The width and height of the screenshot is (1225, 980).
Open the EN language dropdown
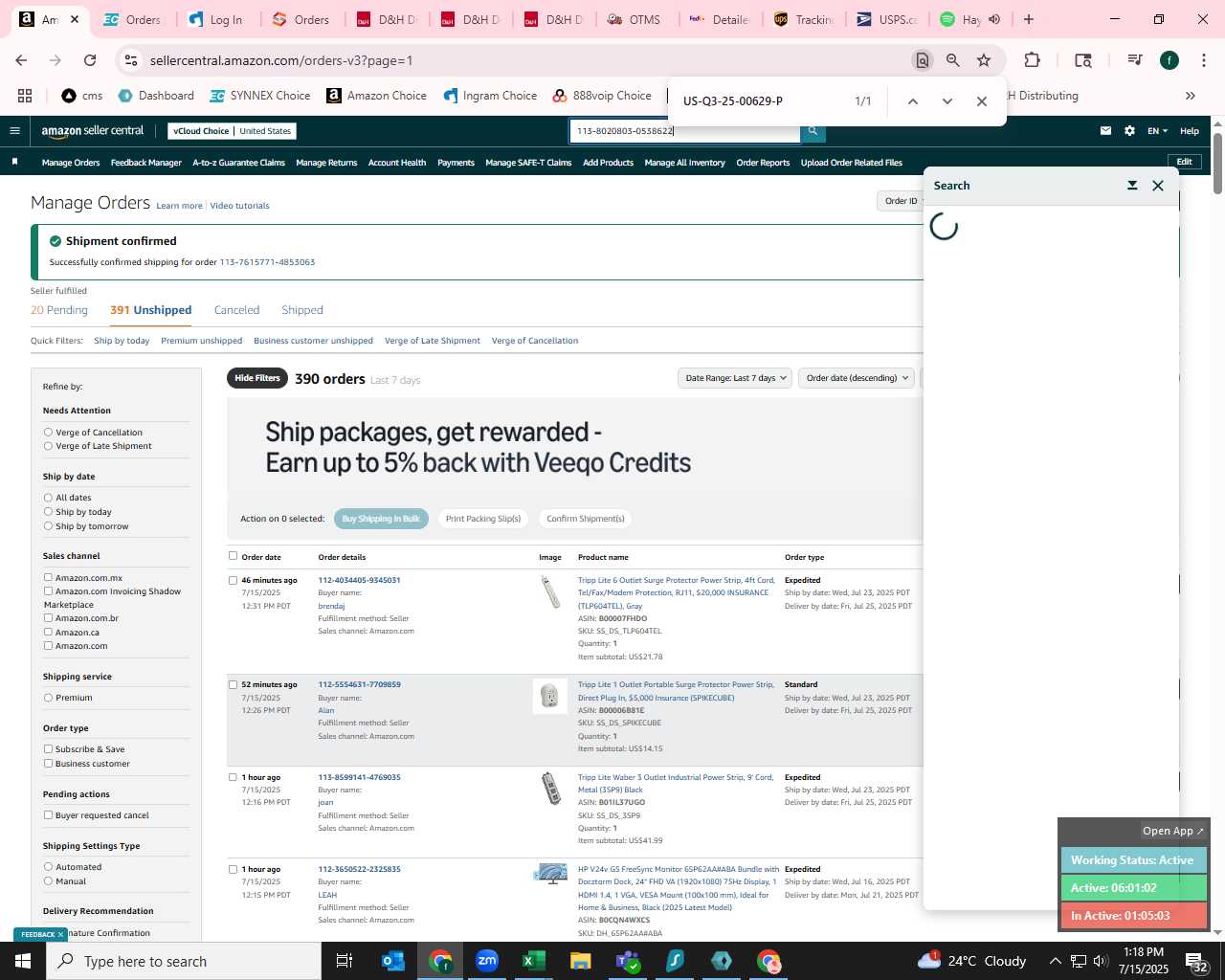1158,131
